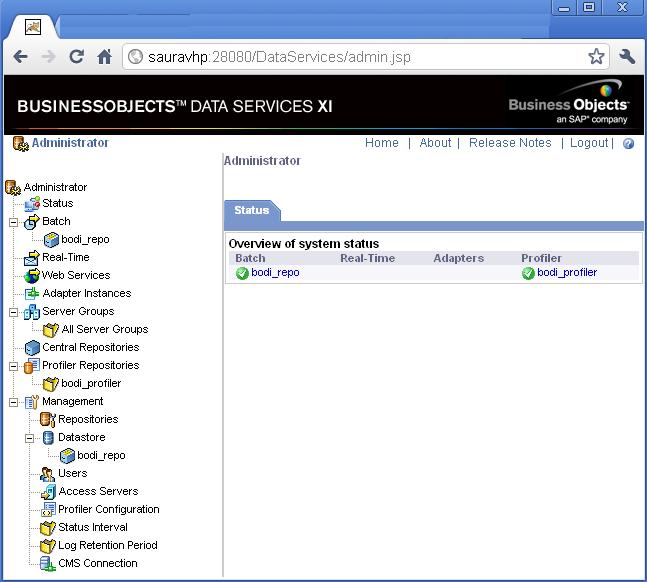Select the Administrator root tree item
This screenshot has width=647, height=582.
pyautogui.click(x=55, y=187)
